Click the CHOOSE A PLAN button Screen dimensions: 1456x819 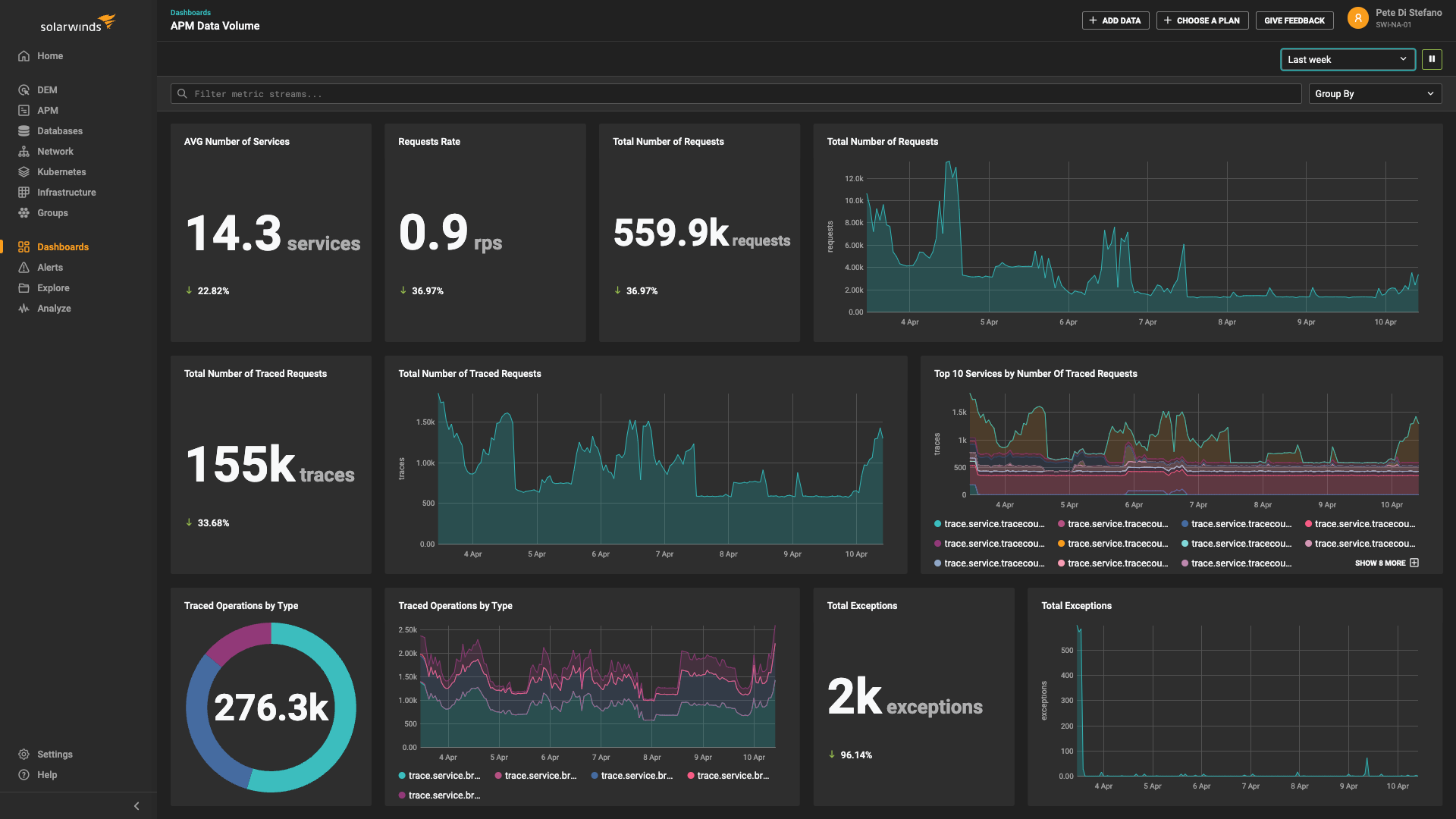[1203, 20]
